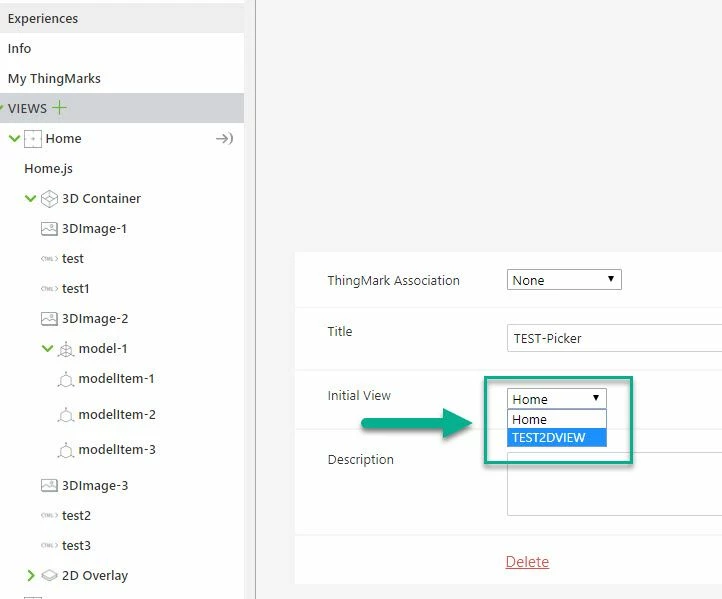The image size is (722, 599).
Task: Click the label icon beside test
Action: tap(49, 259)
